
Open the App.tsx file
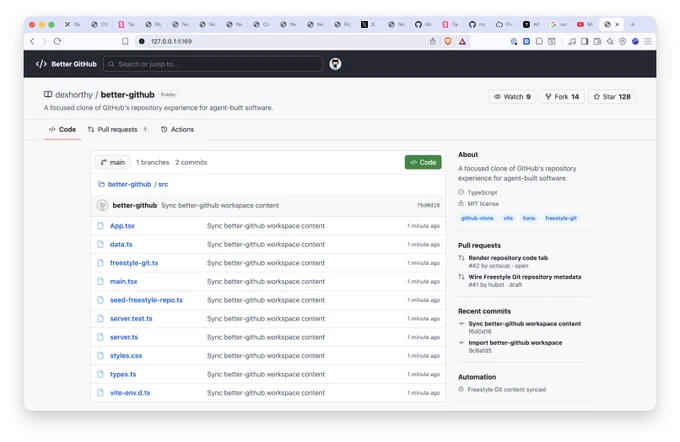pos(122,226)
